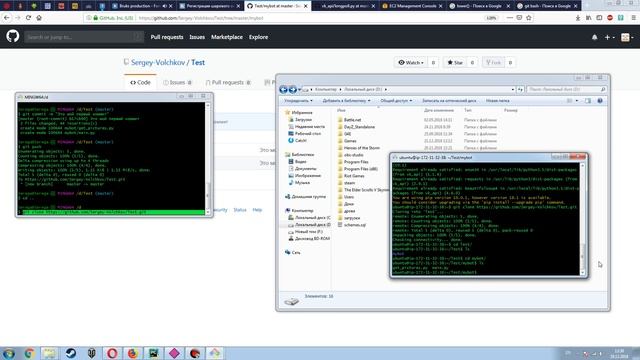
Task: Focus the GitHub search or jump to field
Action: (84, 37)
